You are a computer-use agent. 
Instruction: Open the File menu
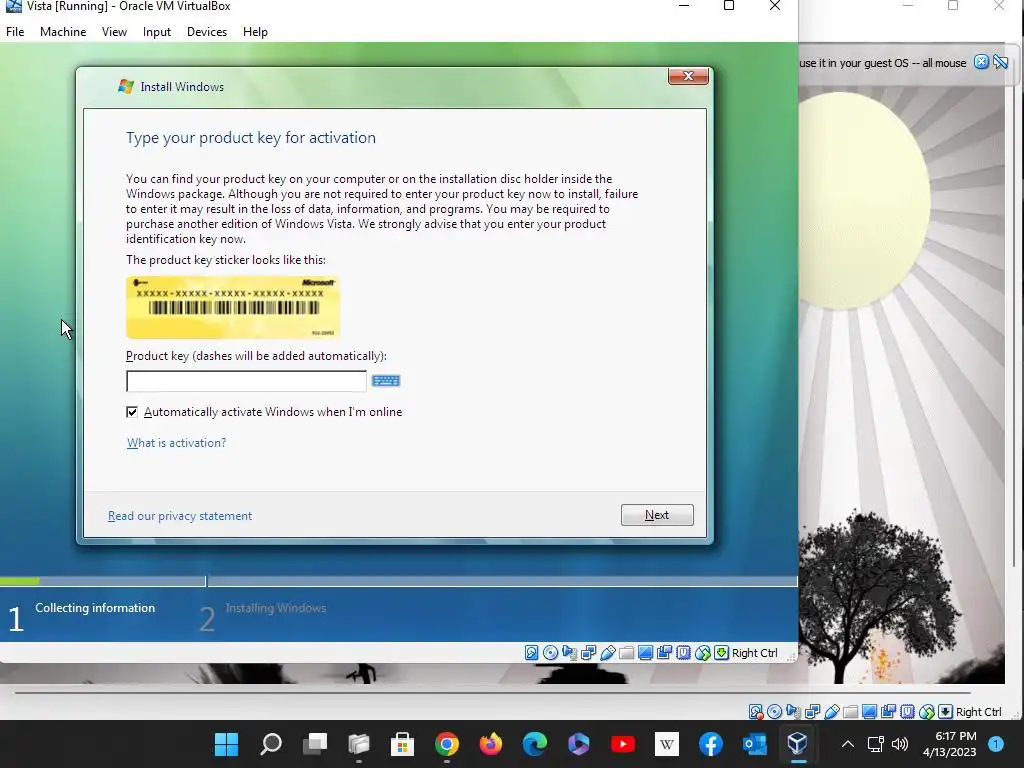click(x=15, y=32)
